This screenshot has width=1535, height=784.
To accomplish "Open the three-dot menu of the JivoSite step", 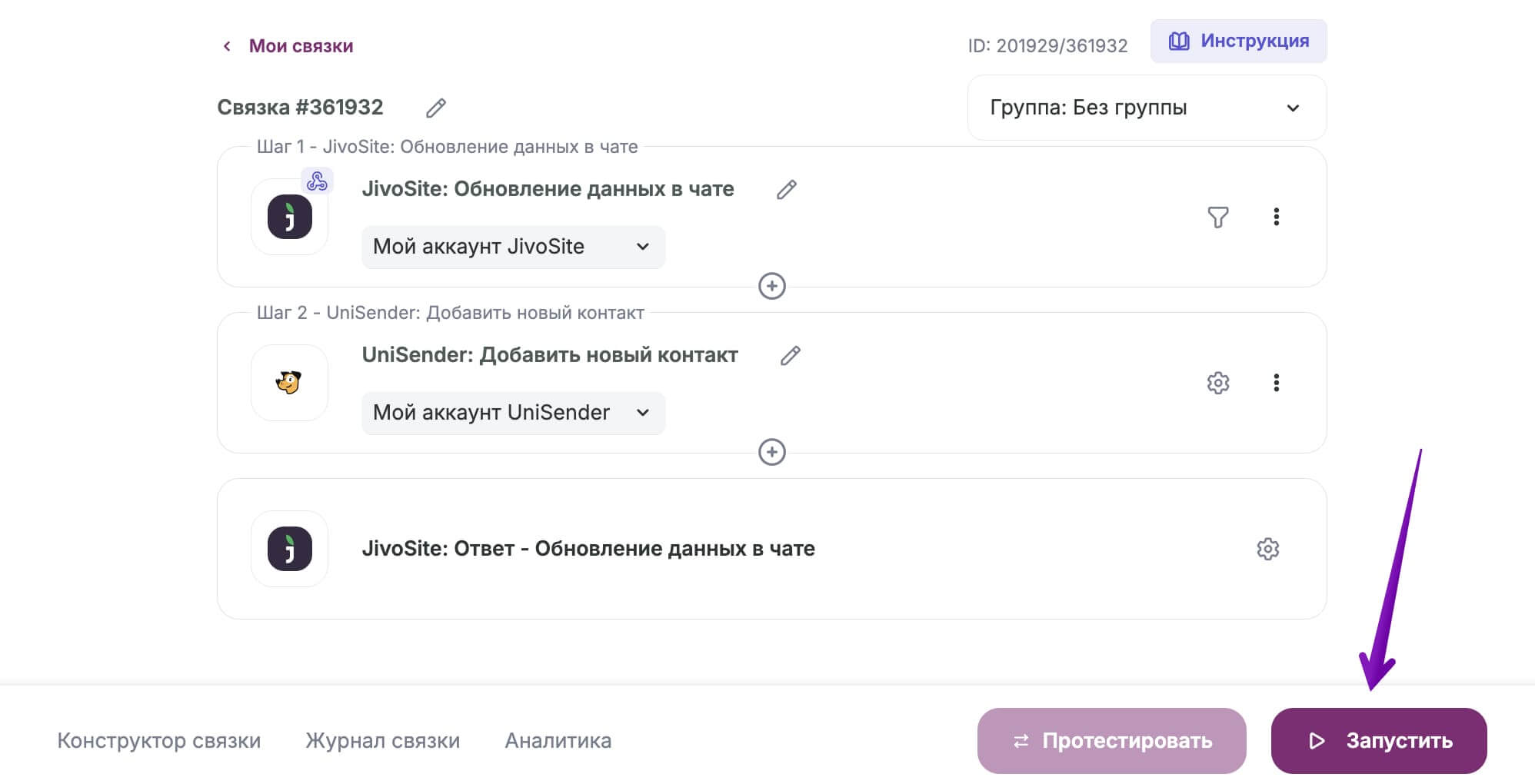I will click(x=1277, y=217).
